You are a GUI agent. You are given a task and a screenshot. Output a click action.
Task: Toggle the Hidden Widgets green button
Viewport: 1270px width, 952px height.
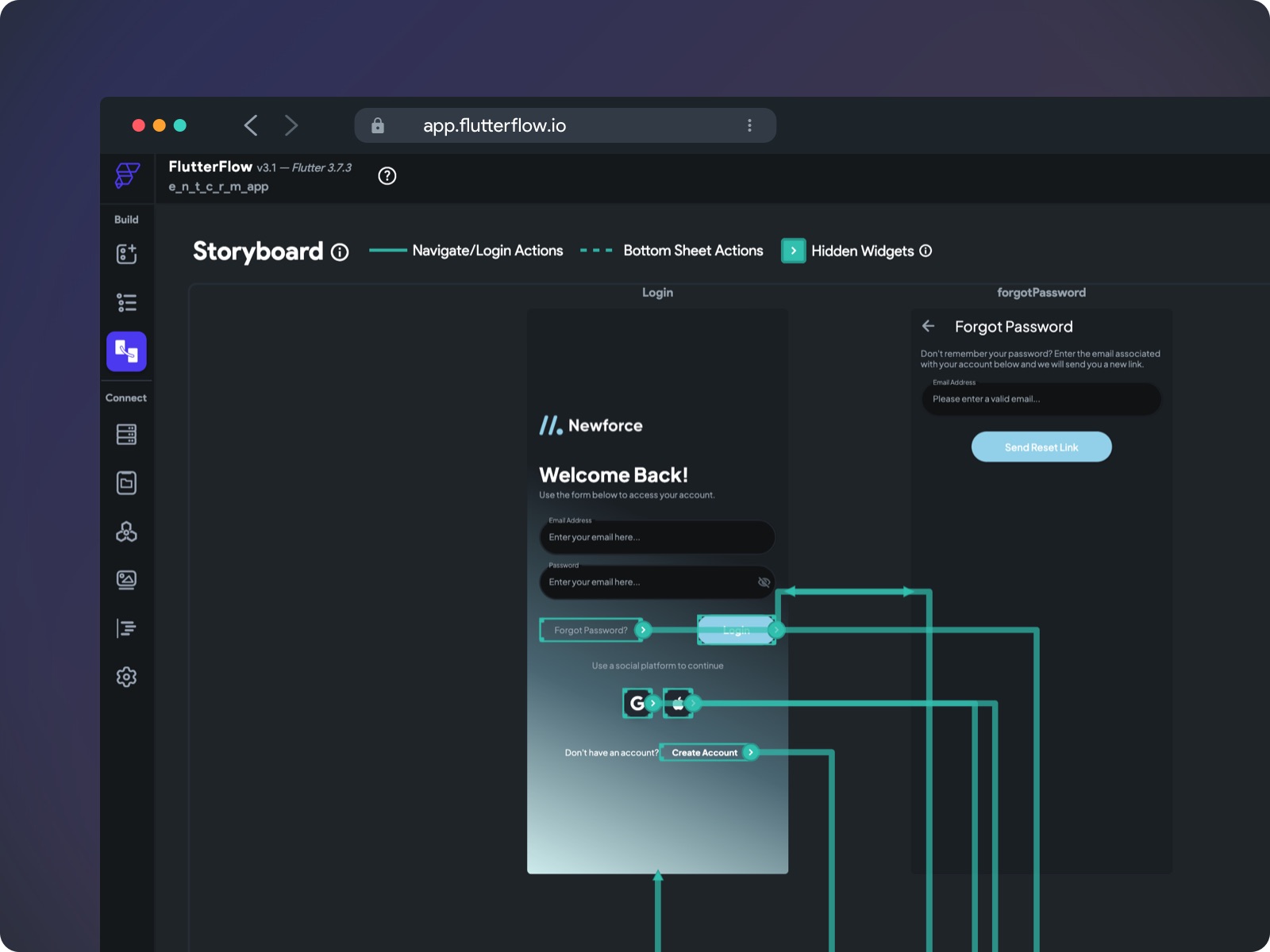pyautogui.click(x=793, y=251)
